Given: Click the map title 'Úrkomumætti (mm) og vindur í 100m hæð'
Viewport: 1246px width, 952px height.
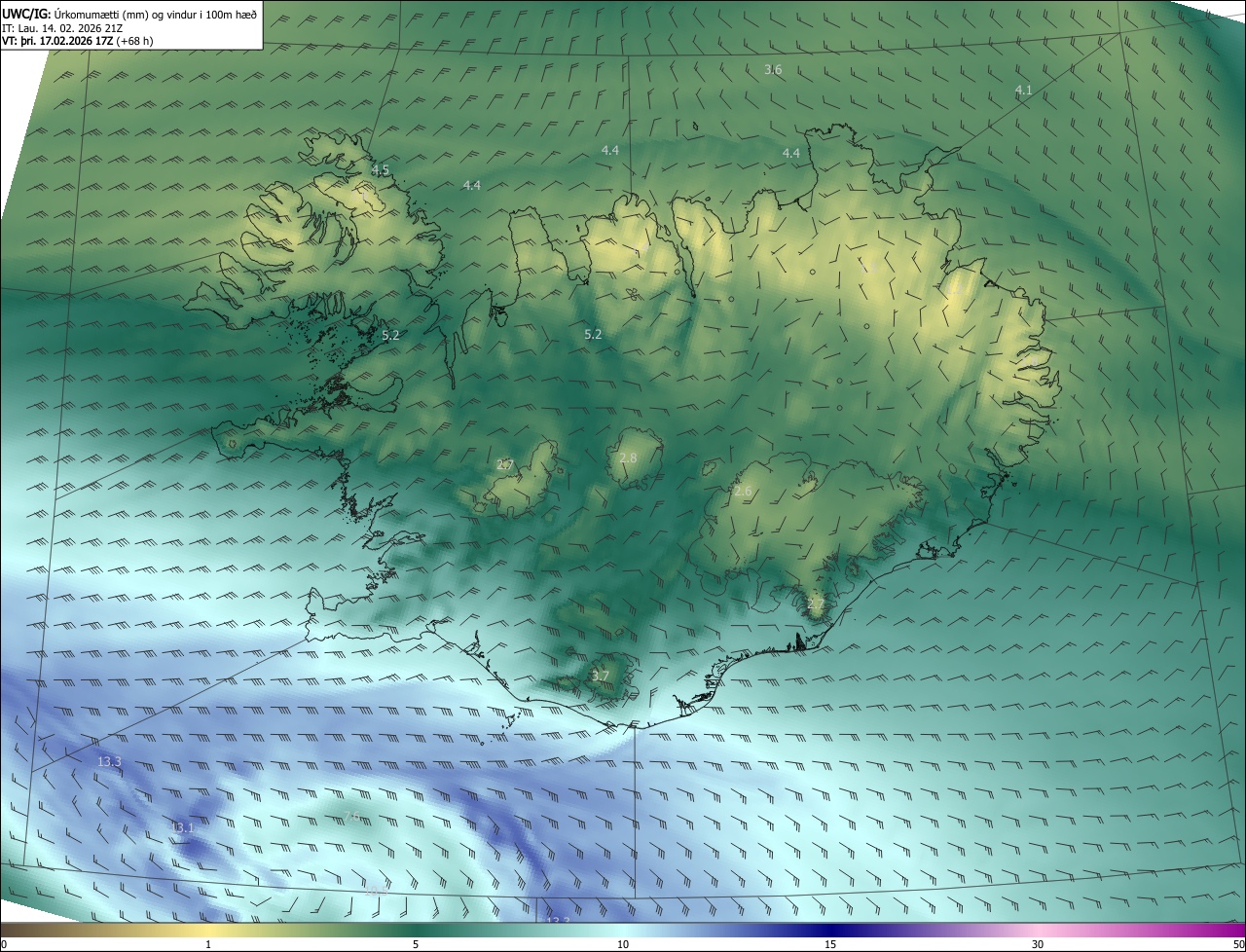Looking at the screenshot, I should click(x=156, y=14).
